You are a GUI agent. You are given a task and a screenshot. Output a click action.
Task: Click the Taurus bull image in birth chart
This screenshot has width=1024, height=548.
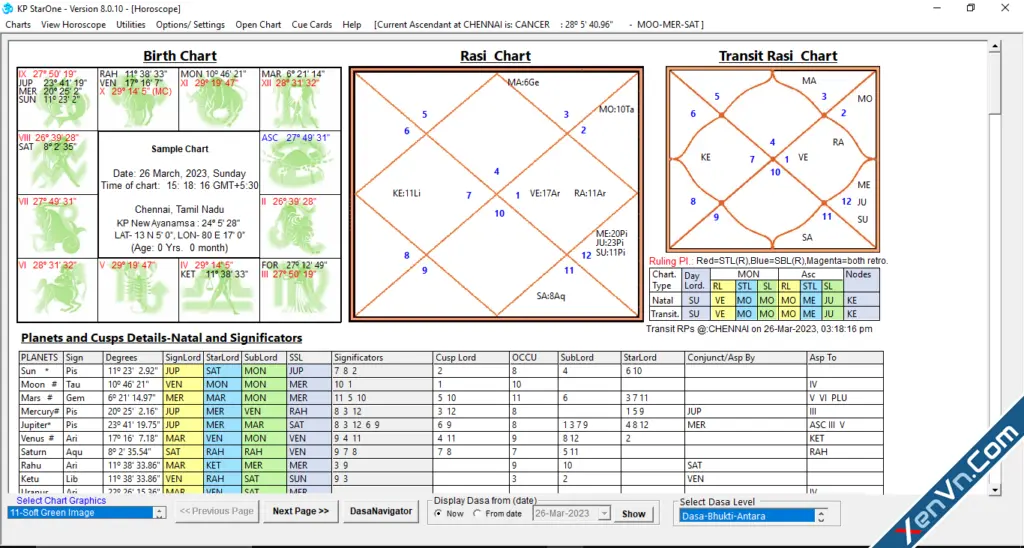[219, 105]
